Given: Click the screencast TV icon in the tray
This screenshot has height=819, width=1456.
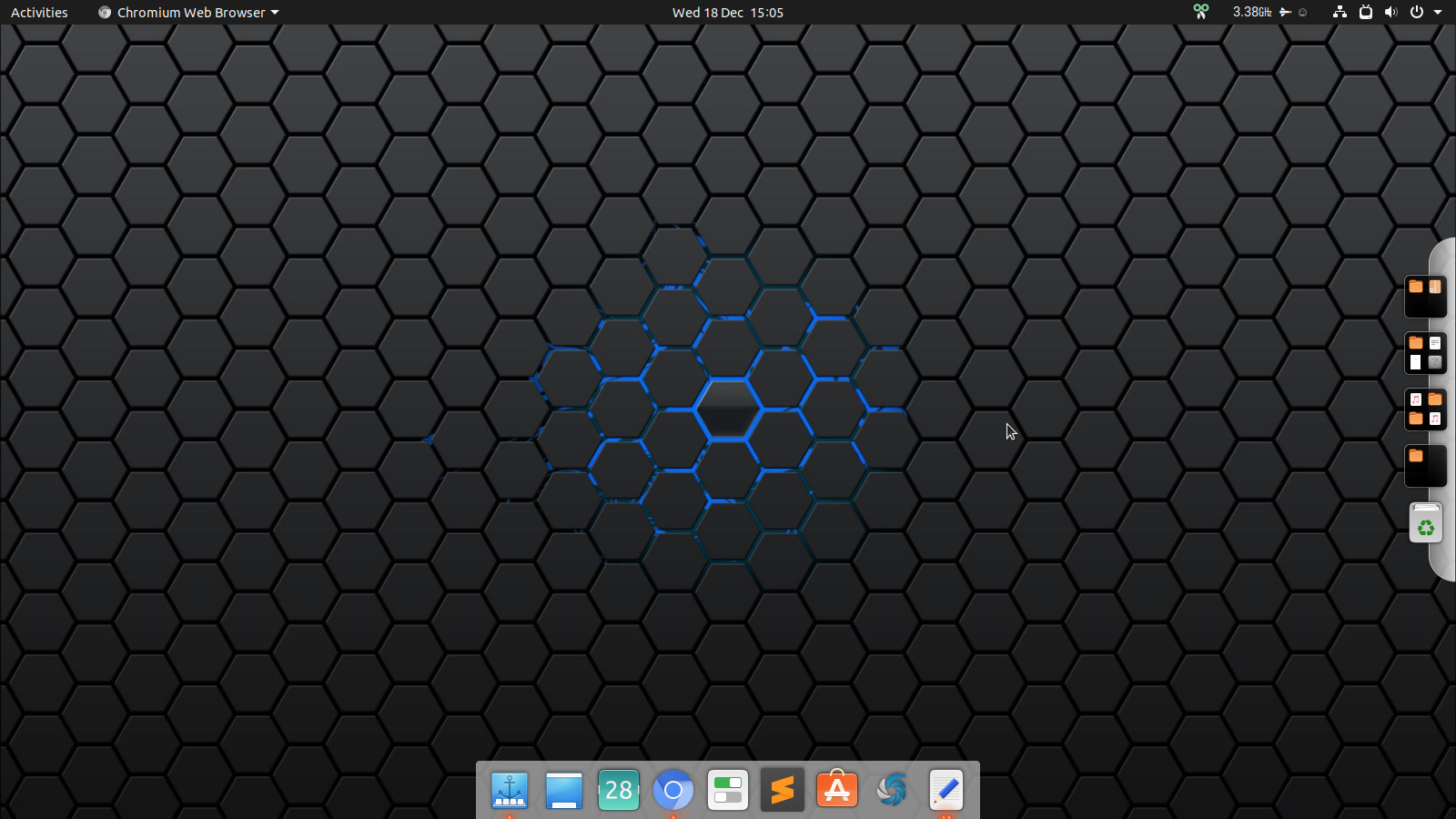Looking at the screenshot, I should point(1365,12).
